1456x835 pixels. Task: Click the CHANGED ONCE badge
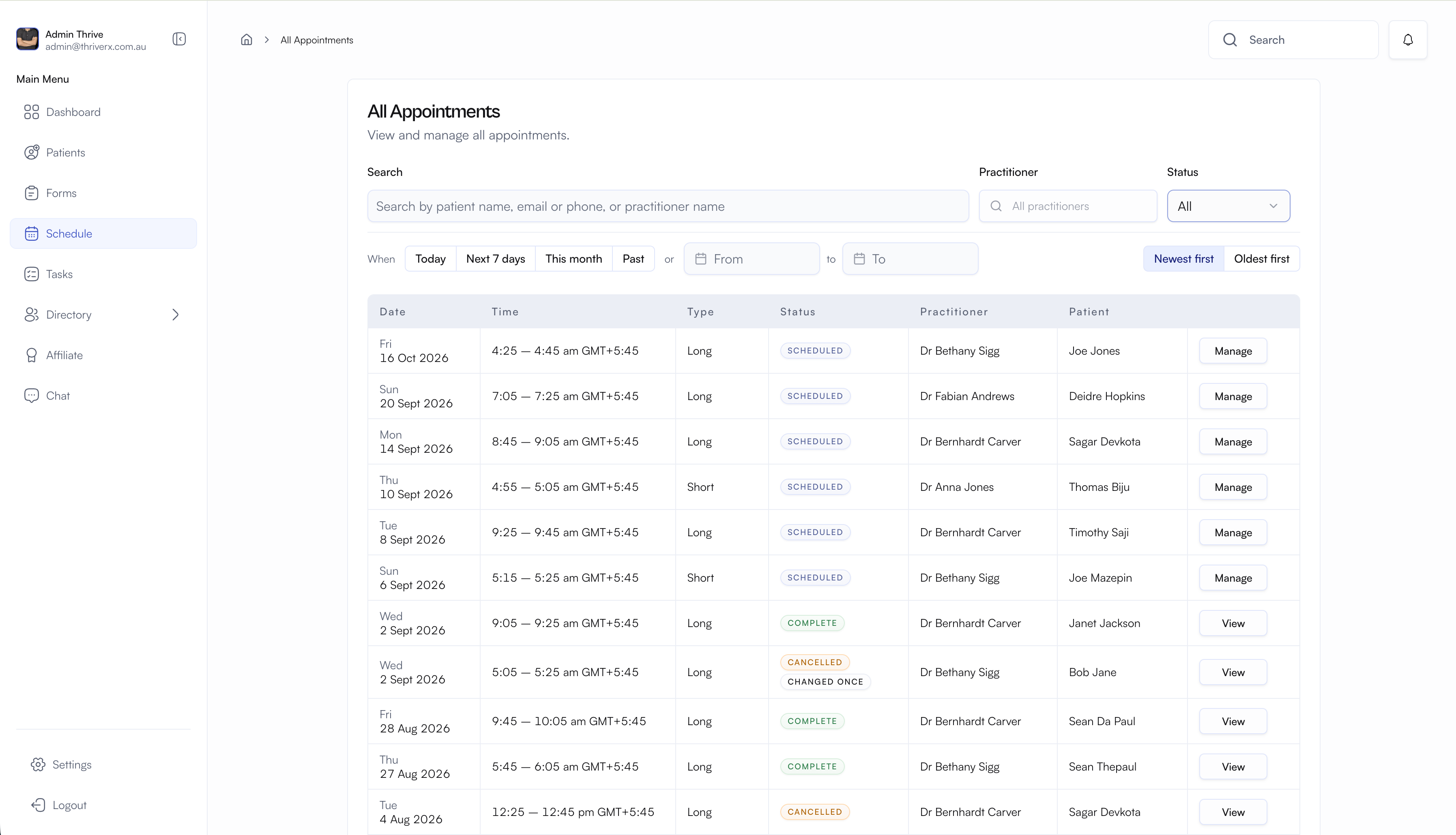tap(825, 681)
